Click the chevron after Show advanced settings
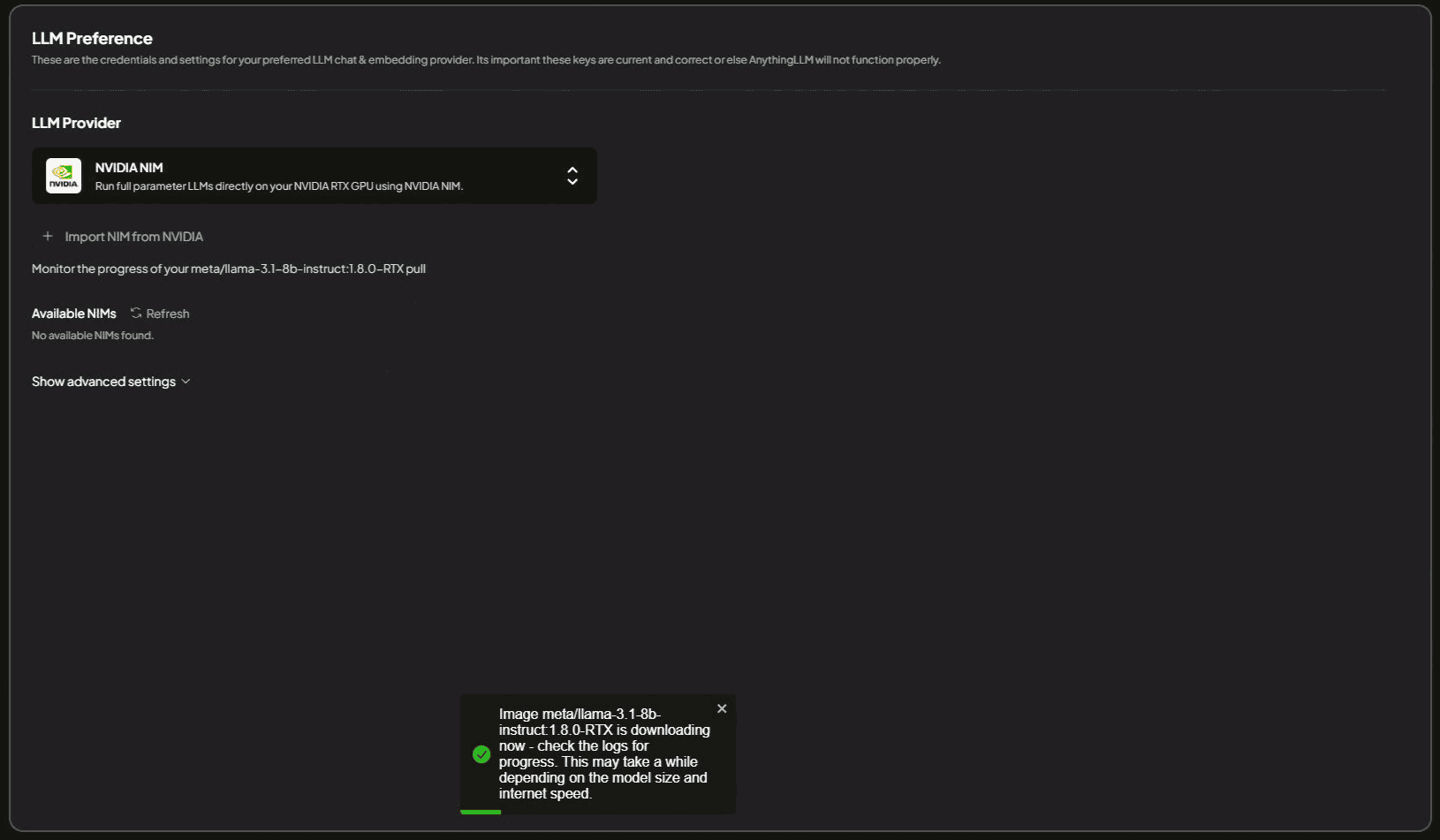The width and height of the screenshot is (1440, 840). 186,382
